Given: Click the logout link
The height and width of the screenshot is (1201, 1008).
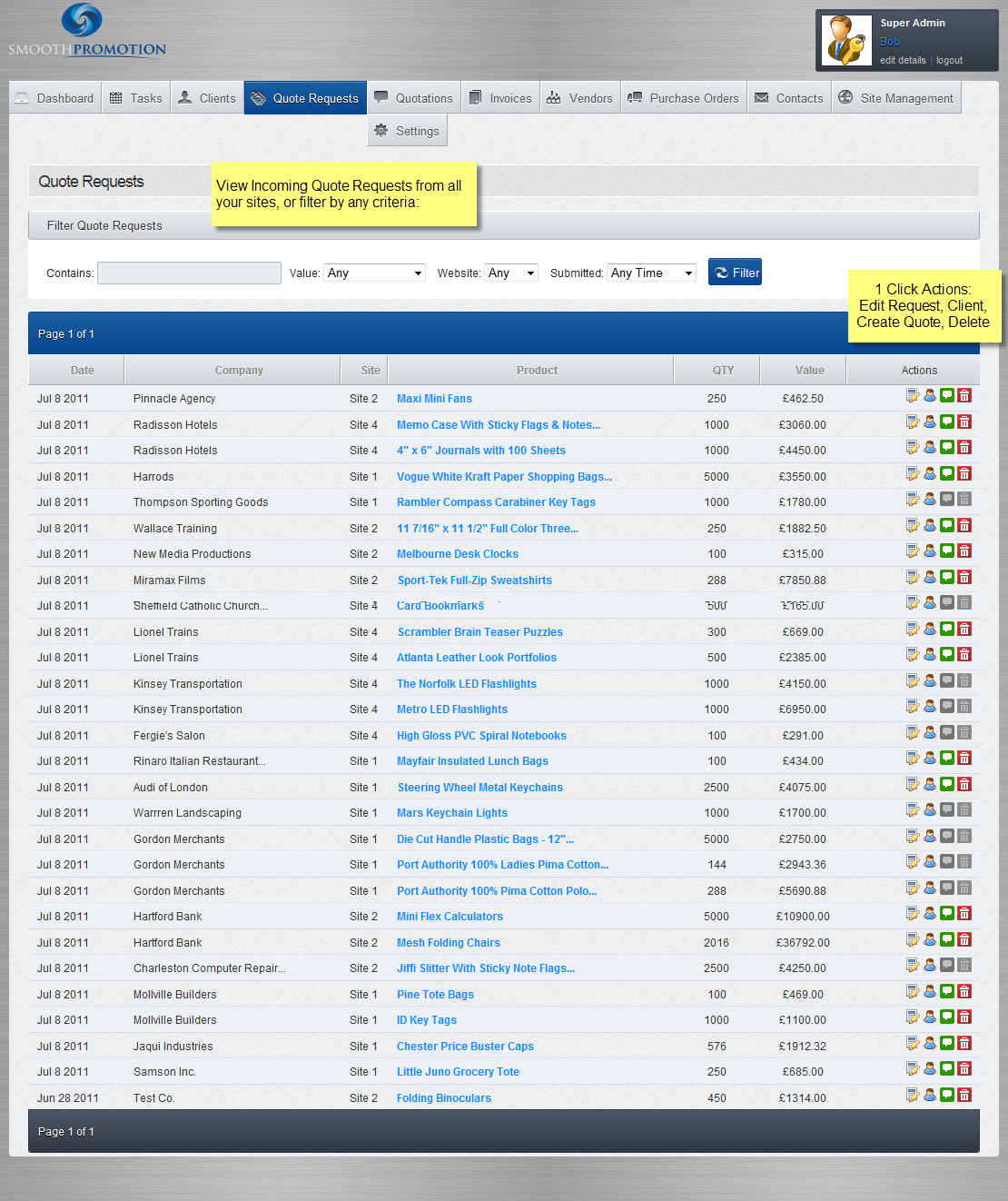Looking at the screenshot, I should (x=950, y=61).
